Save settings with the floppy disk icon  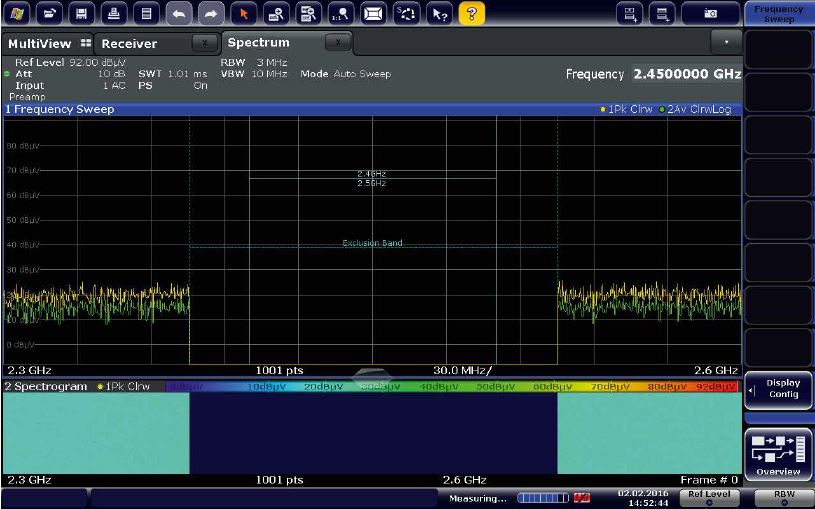pos(82,14)
